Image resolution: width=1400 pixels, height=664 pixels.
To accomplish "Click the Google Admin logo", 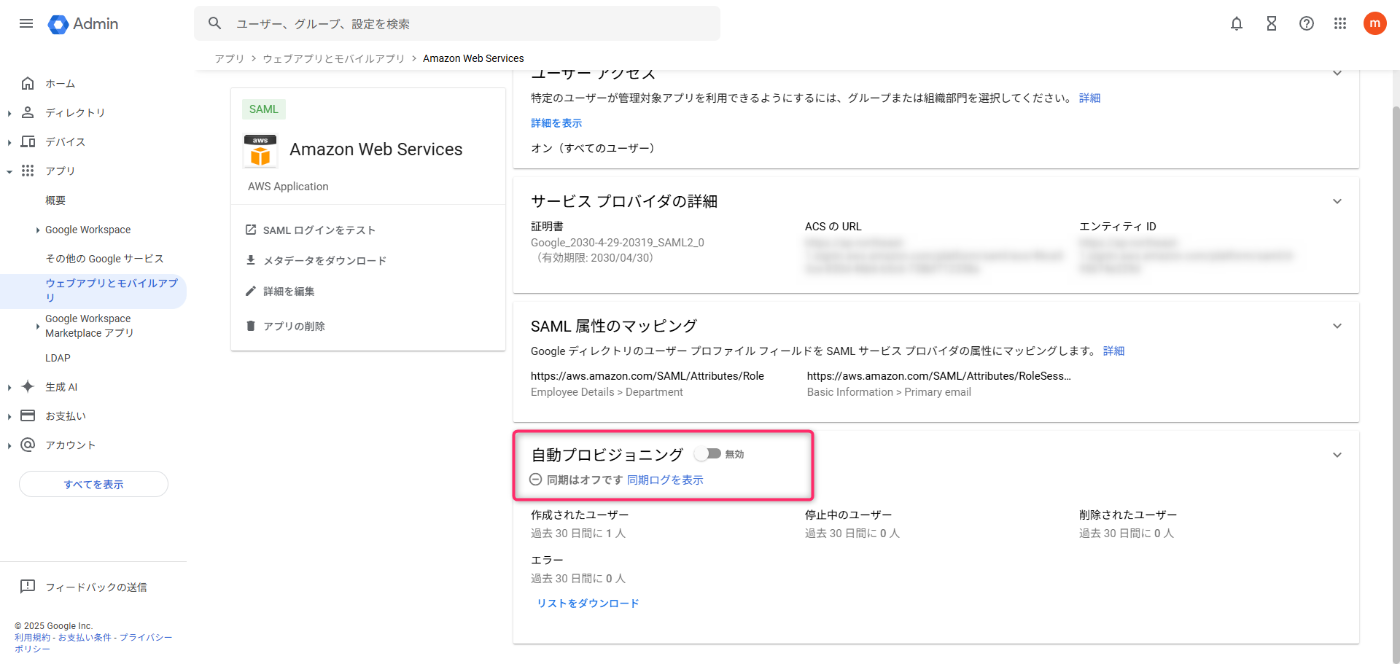I will (83, 23).
